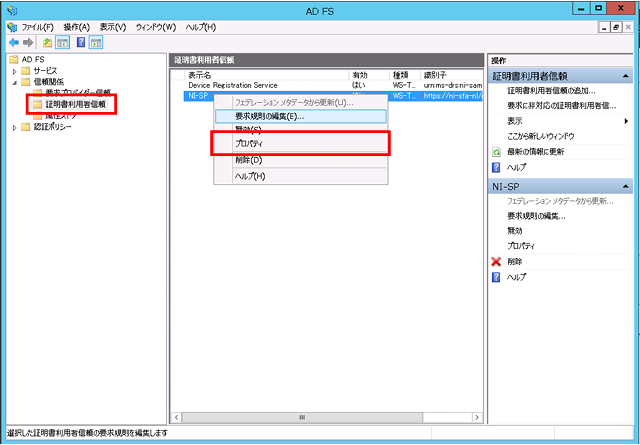The height and width of the screenshot is (445, 640).
Task: Choose プロパティ in the context menu
Action: (301, 144)
